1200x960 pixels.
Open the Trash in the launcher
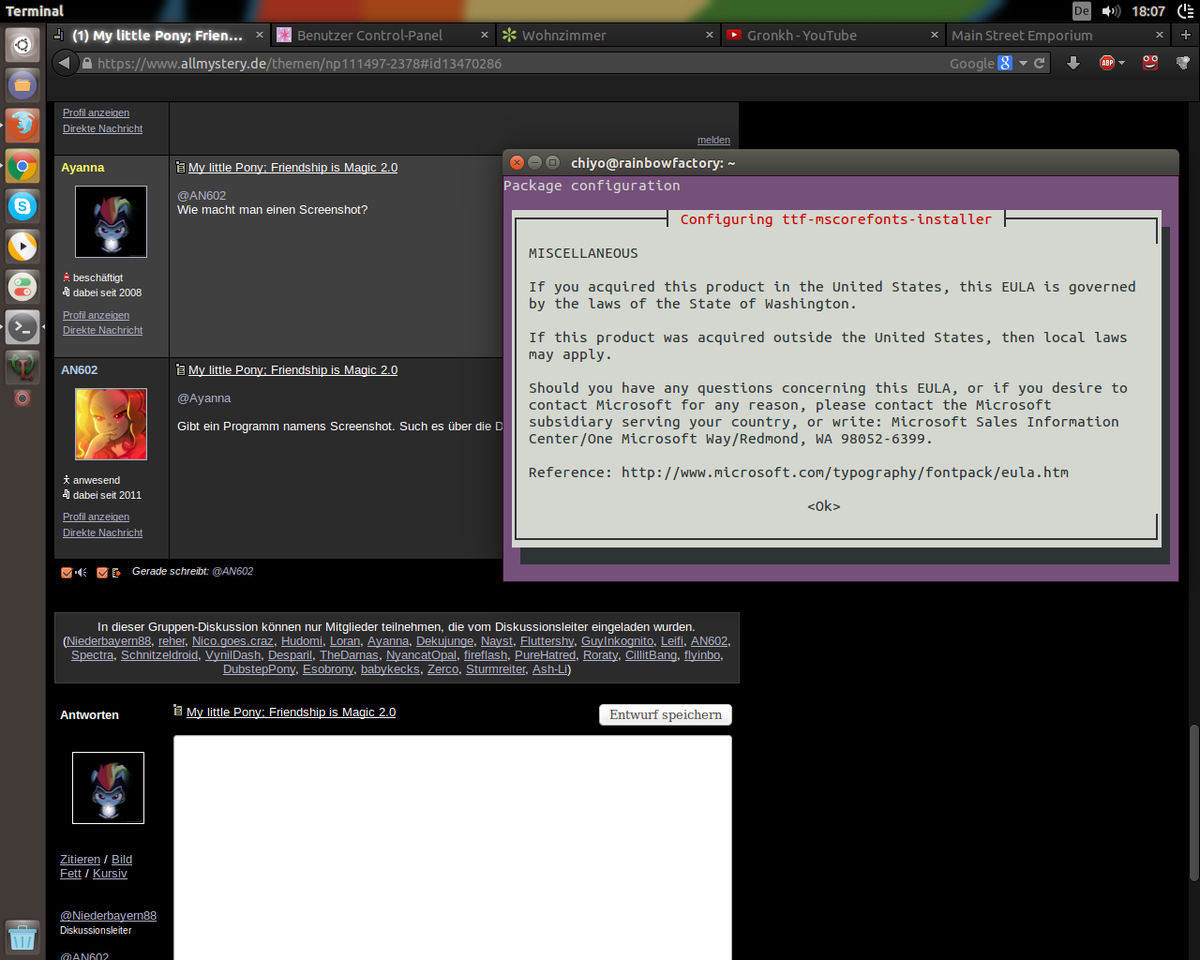click(x=23, y=936)
